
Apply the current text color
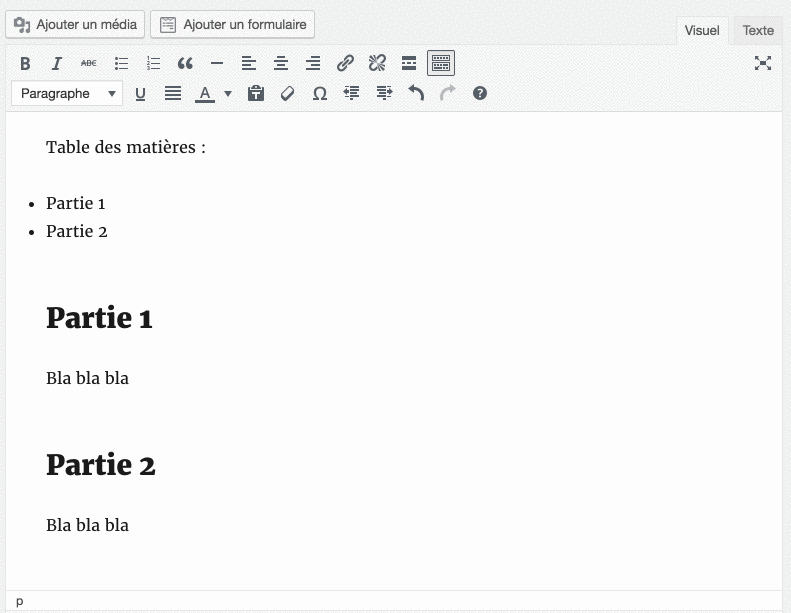point(205,93)
